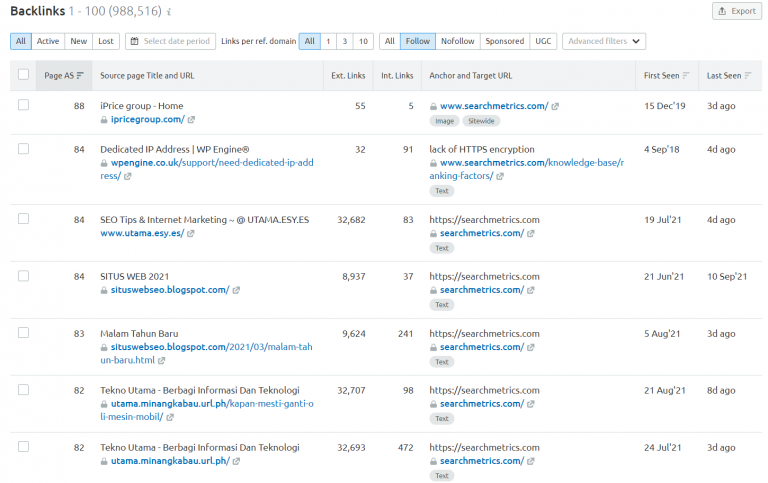Set links per ref. domain to 3
This screenshot has height=483, width=768.
(345, 41)
